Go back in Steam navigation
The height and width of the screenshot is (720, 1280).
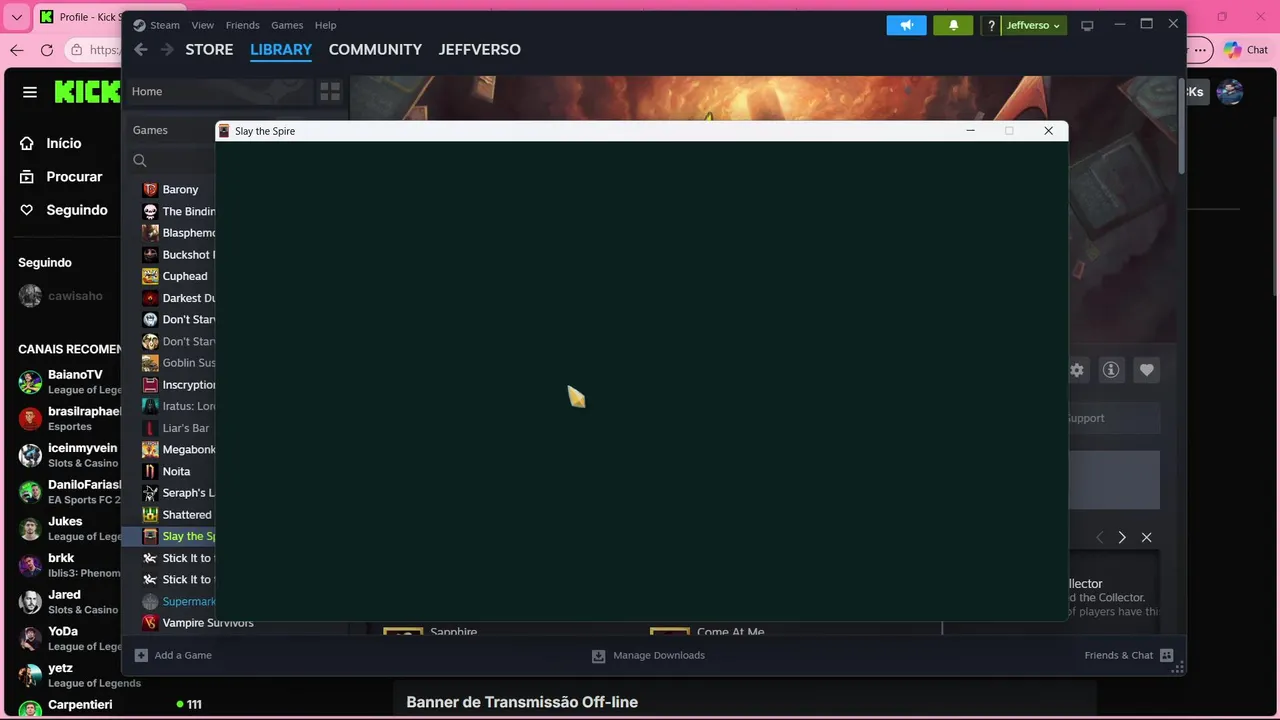point(141,49)
